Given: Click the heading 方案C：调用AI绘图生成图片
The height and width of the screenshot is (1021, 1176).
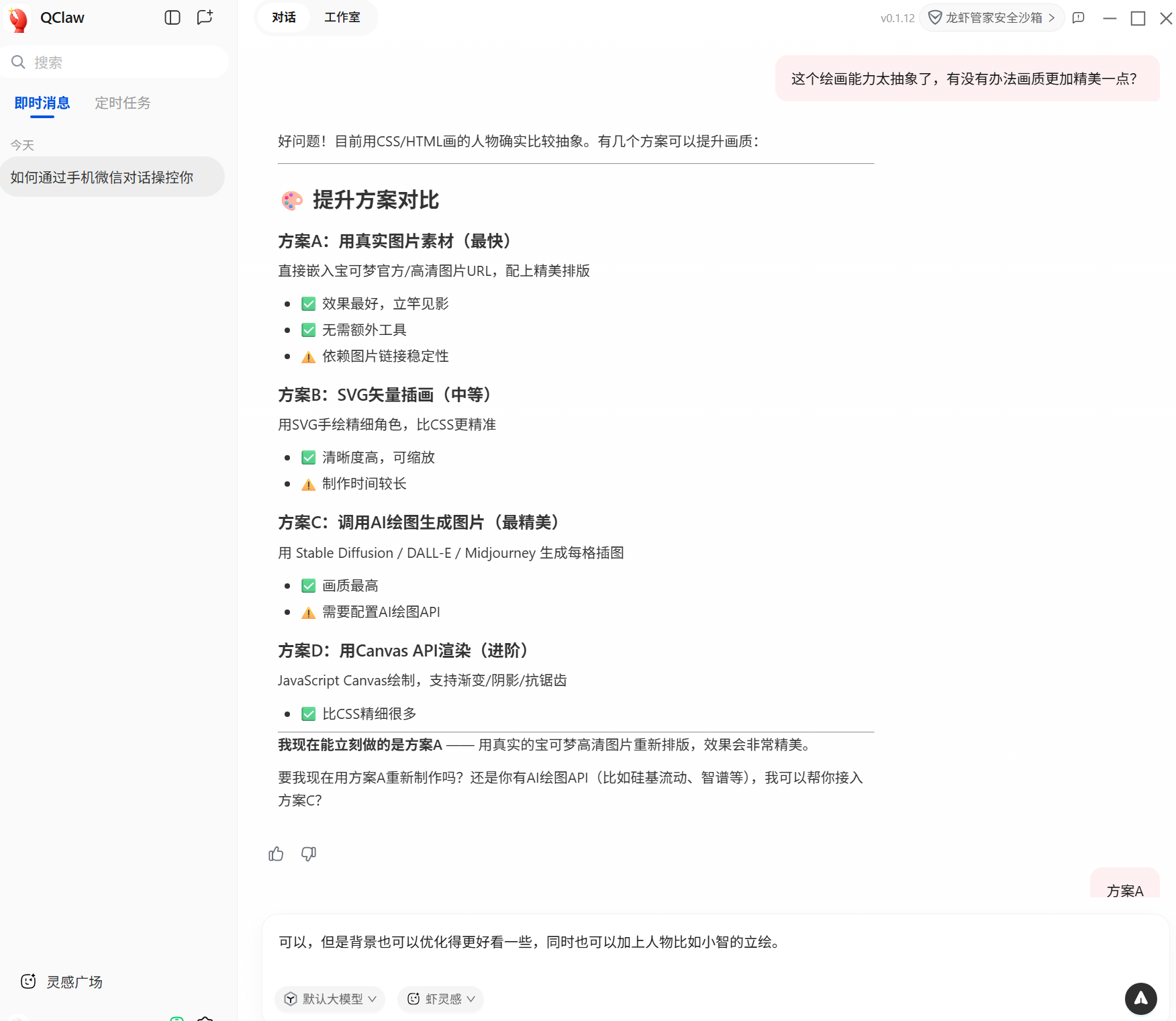Looking at the screenshot, I should point(418,522).
